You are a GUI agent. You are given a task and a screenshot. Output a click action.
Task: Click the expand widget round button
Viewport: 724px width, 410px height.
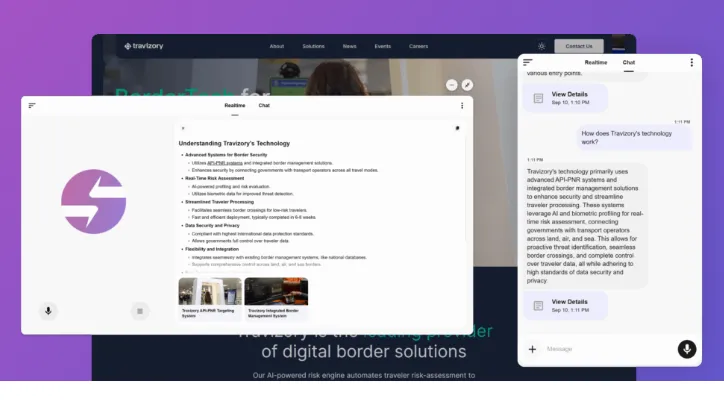pyautogui.click(x=467, y=85)
